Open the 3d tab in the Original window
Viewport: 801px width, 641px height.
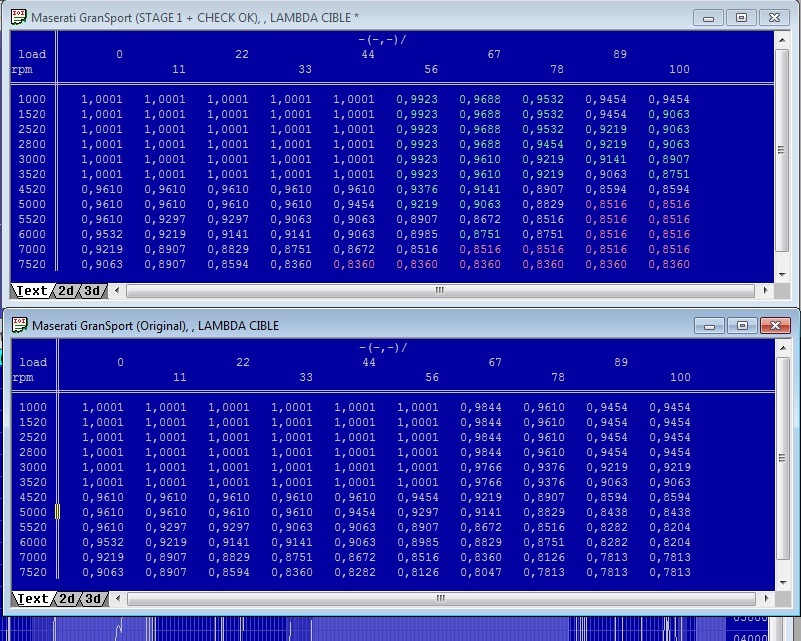[93, 599]
